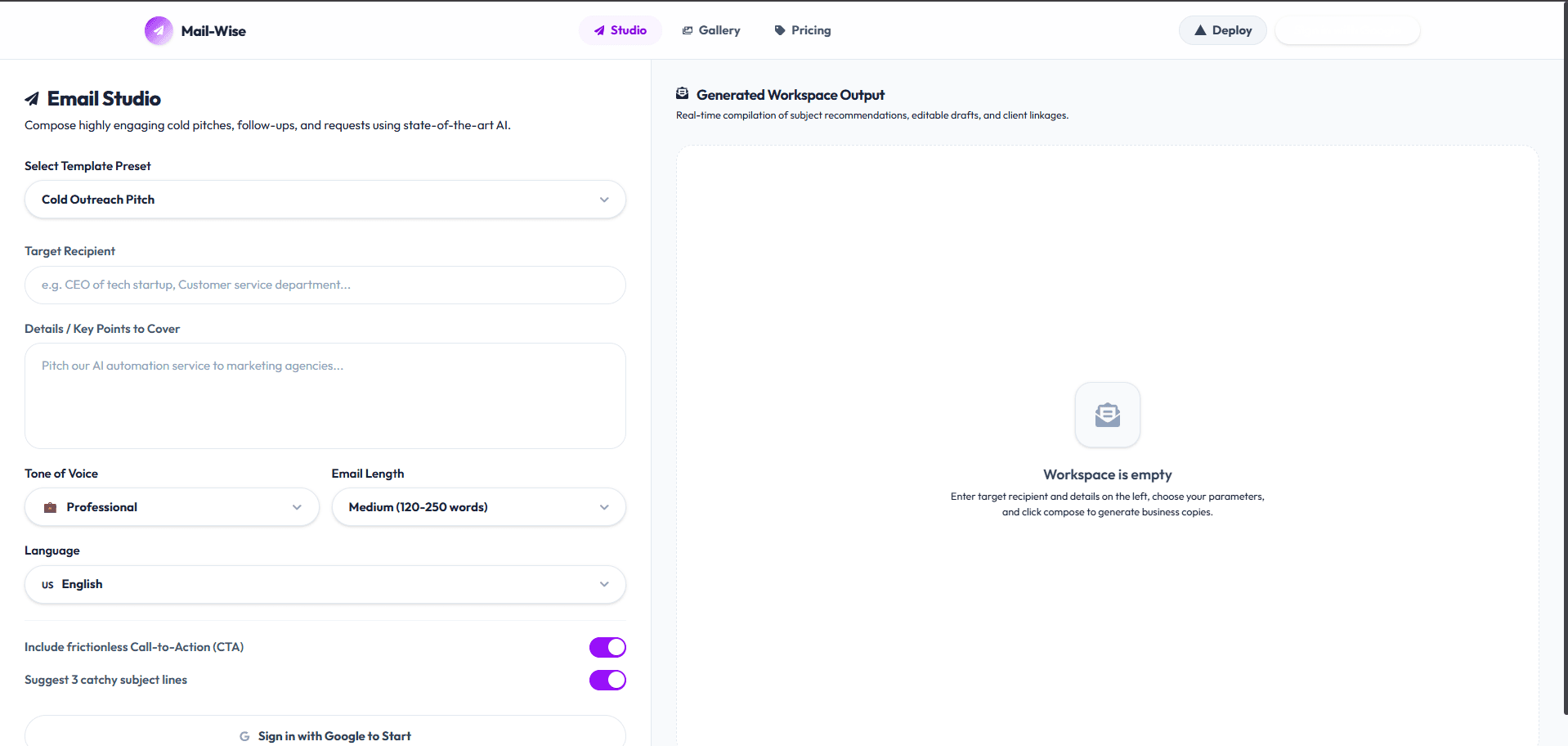This screenshot has height=746, width=1568.
Task: Open the Medium (120-250 words) length dropdown
Action: click(479, 507)
